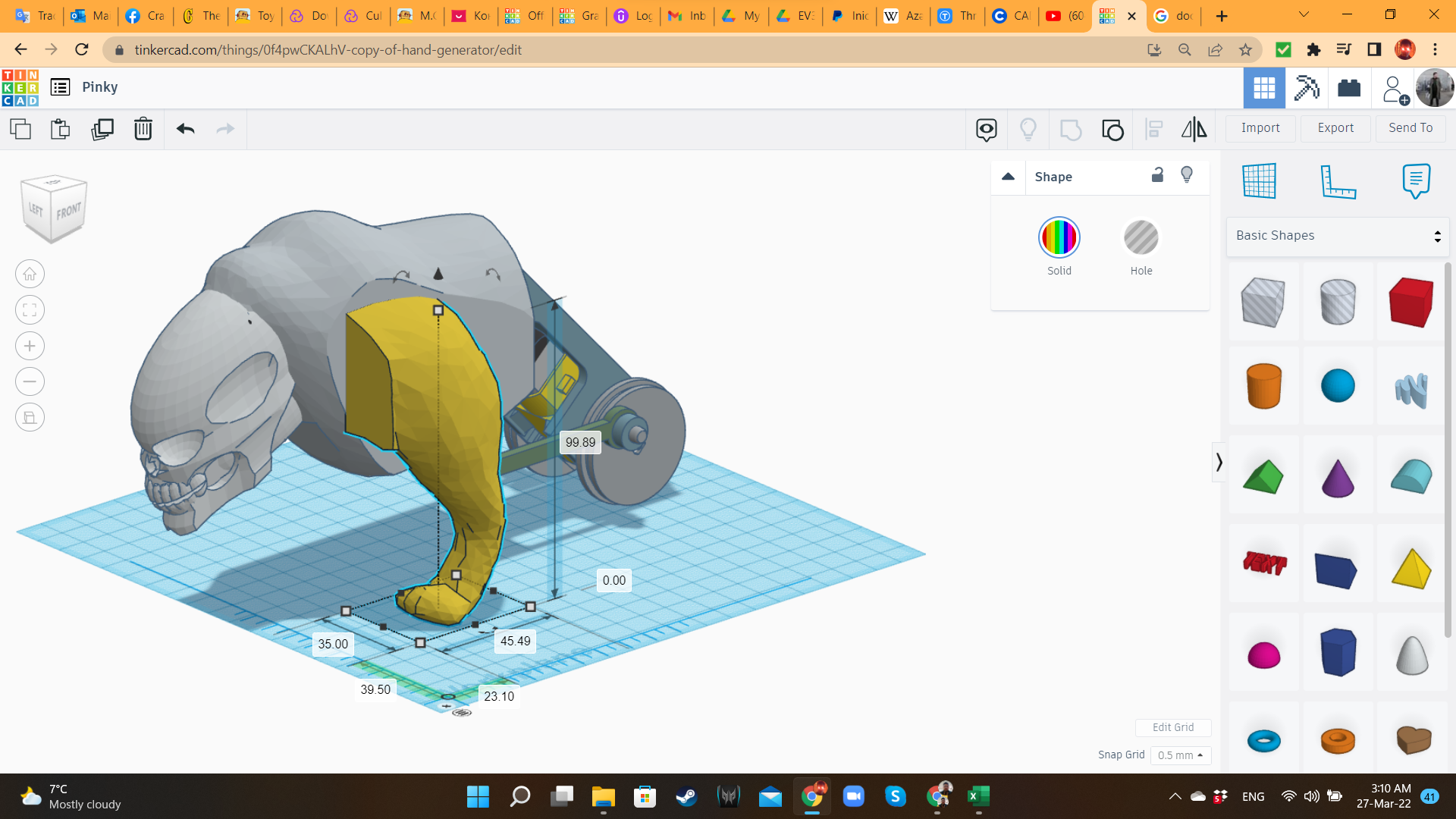
Task: Click the Edit Grid button
Action: tap(1172, 727)
